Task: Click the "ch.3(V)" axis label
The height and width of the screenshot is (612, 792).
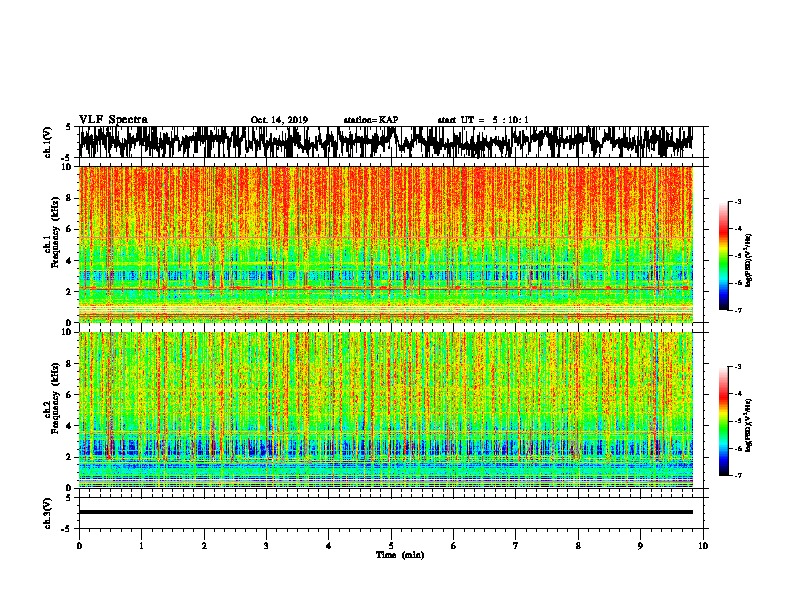Action: (x=48, y=513)
